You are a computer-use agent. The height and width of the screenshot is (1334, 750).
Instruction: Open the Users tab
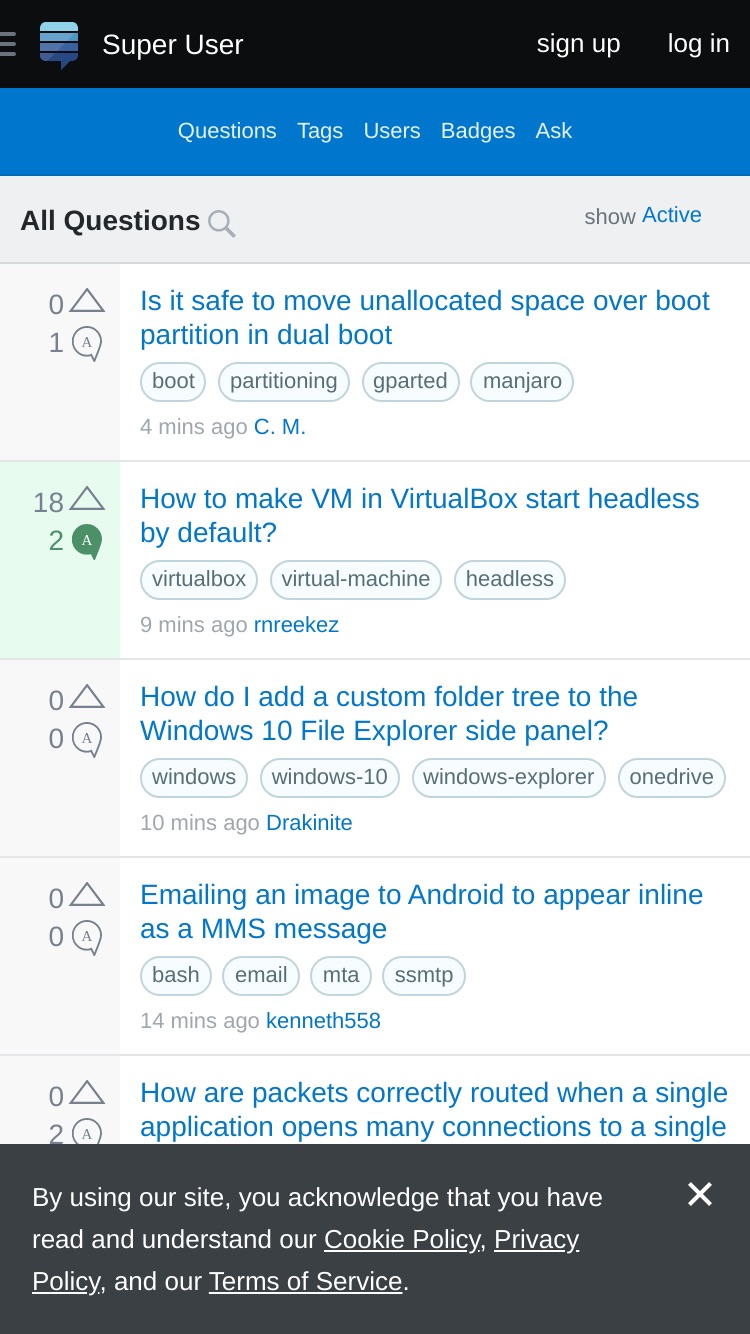click(x=392, y=131)
